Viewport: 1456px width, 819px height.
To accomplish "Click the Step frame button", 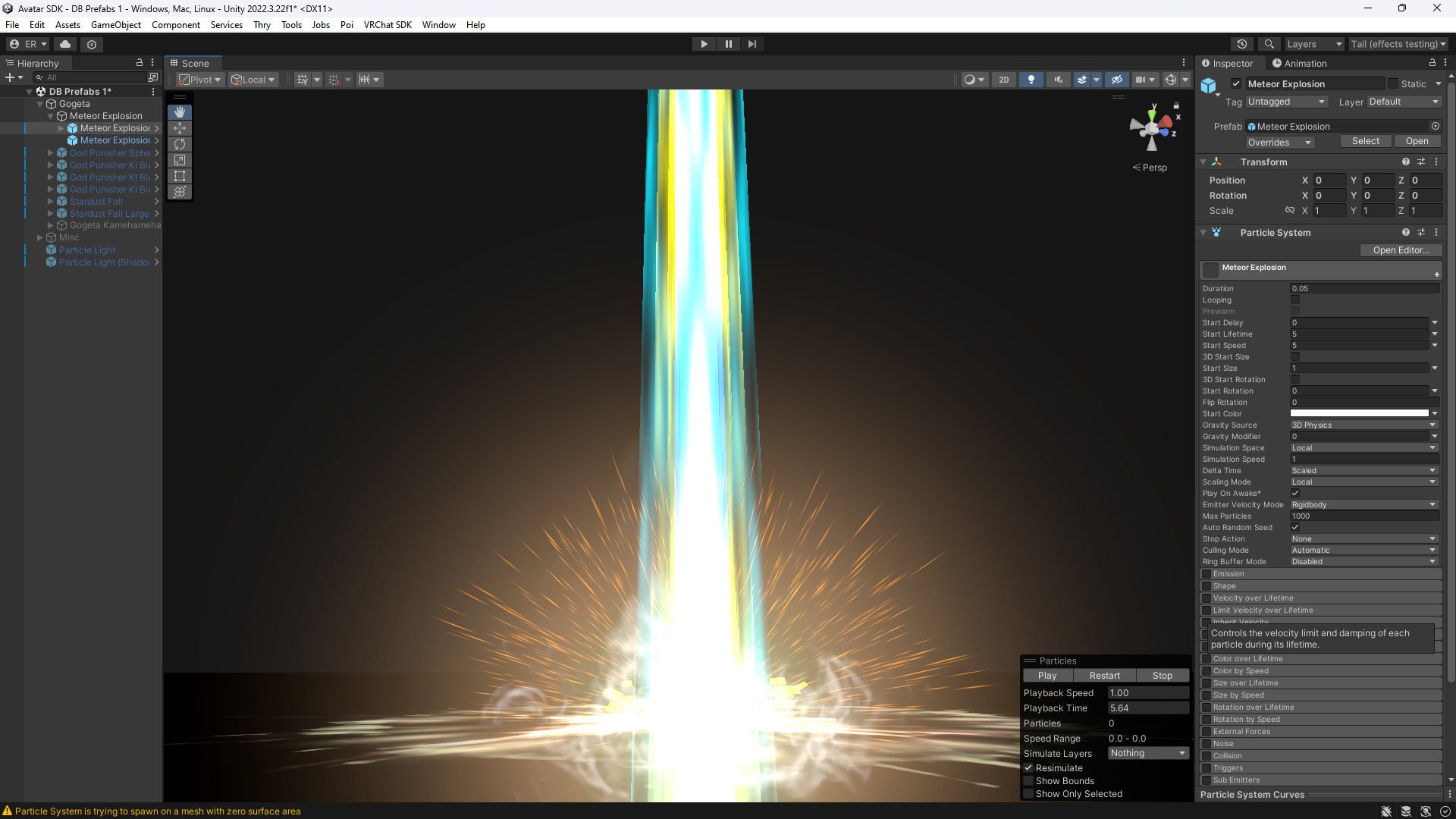I will 752,44.
